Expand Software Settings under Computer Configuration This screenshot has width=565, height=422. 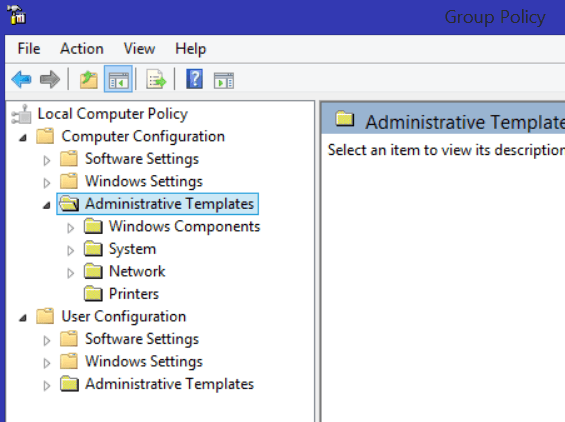(x=46, y=160)
